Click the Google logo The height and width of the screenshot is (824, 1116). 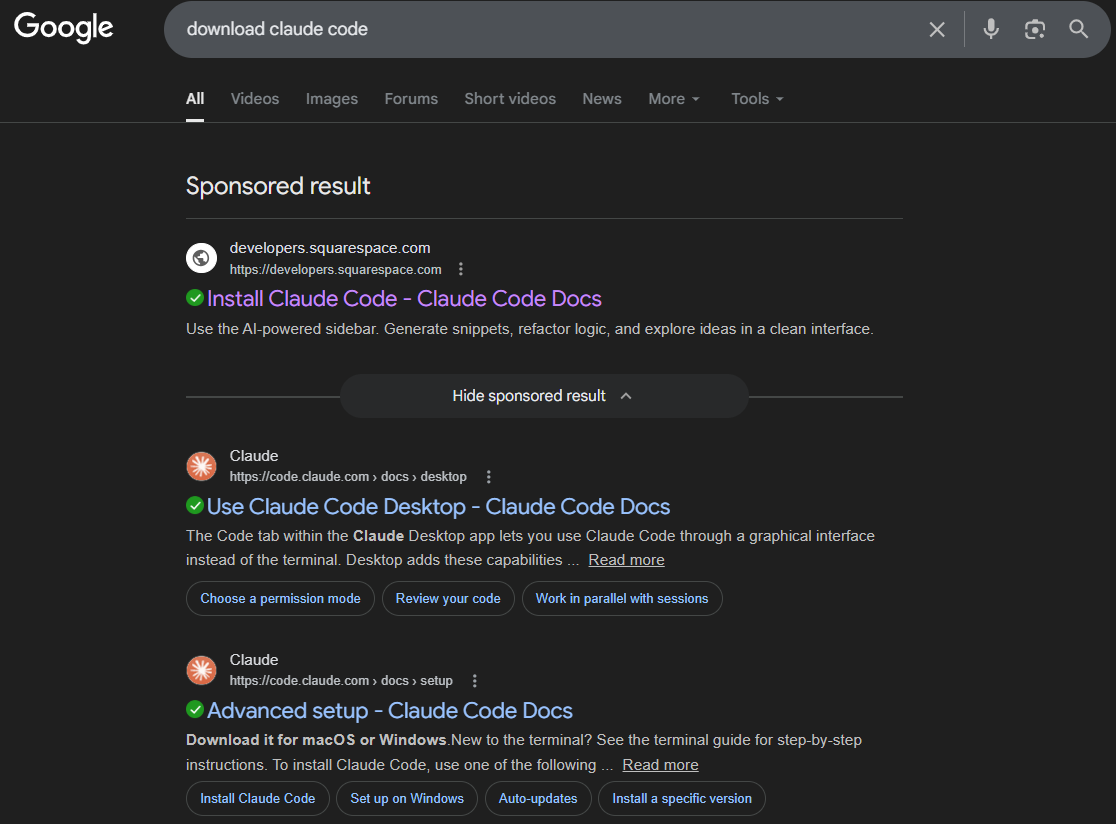[x=62, y=27]
